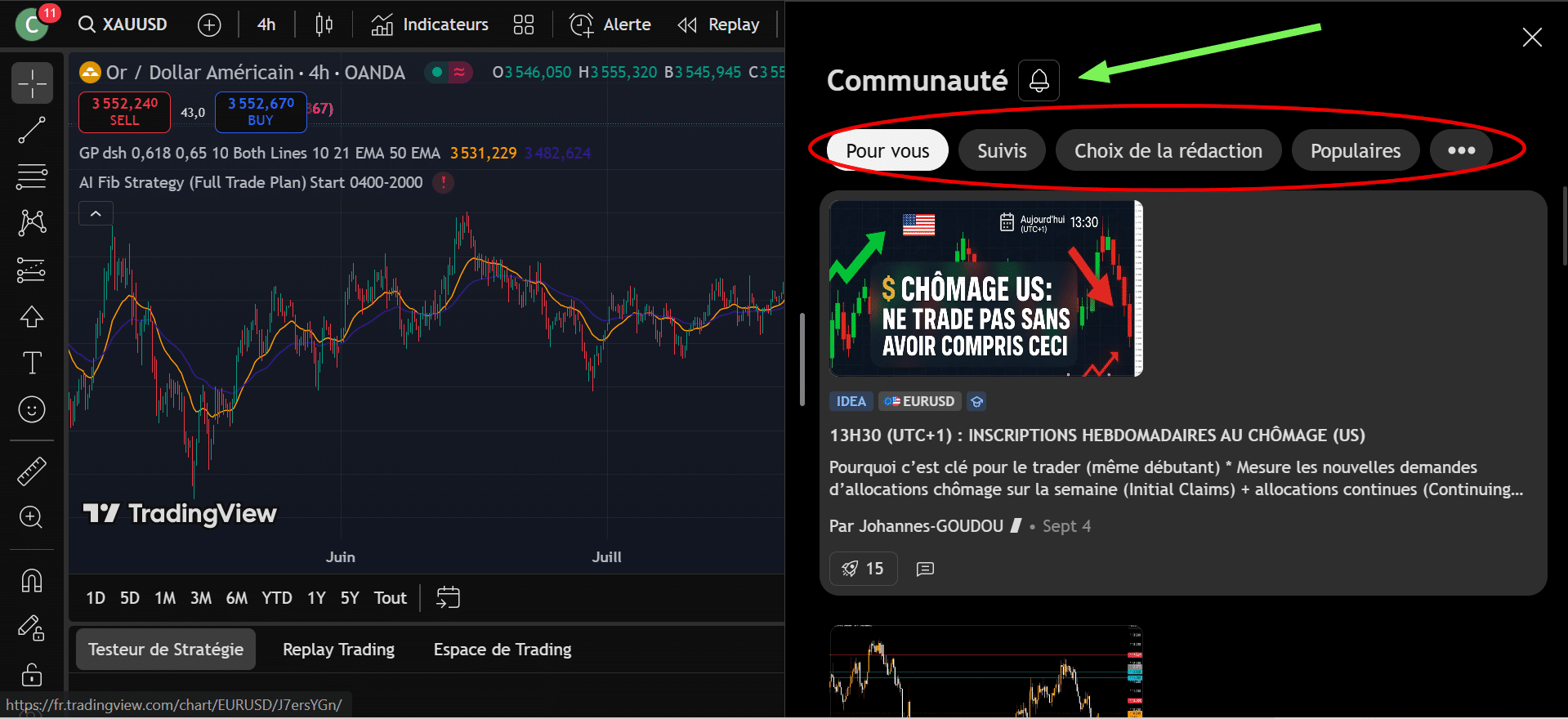The width and height of the screenshot is (1568, 719).
Task: Open the Choix de la rédaction tab
Action: 1168,151
